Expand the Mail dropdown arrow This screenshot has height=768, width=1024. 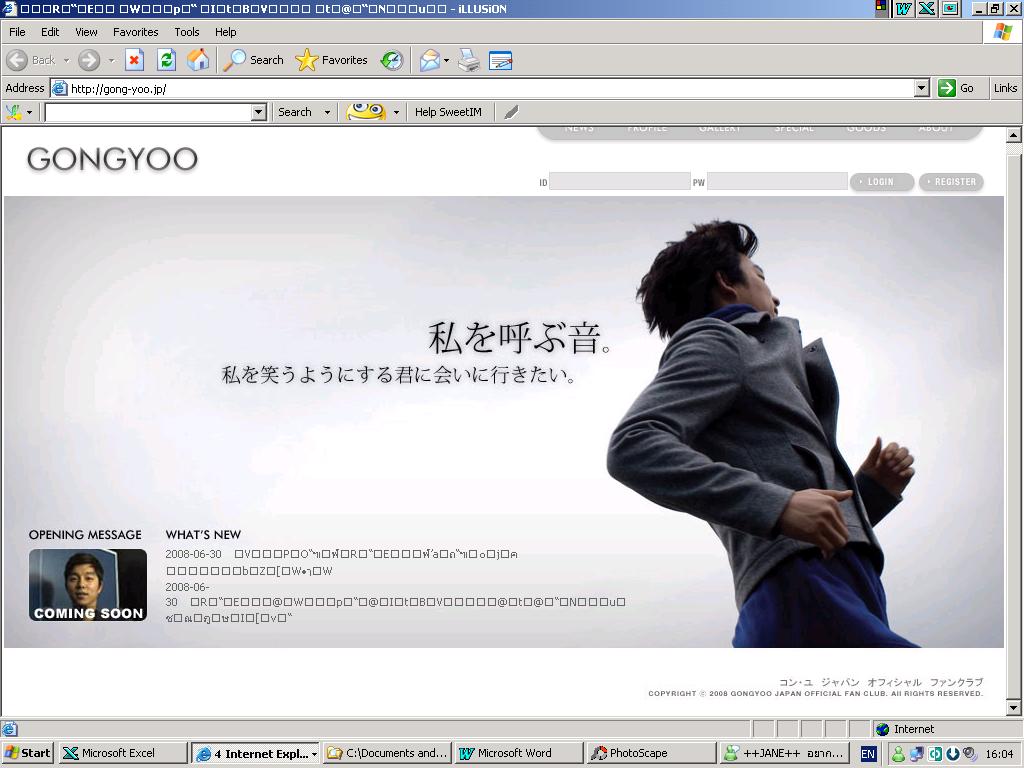[447, 60]
